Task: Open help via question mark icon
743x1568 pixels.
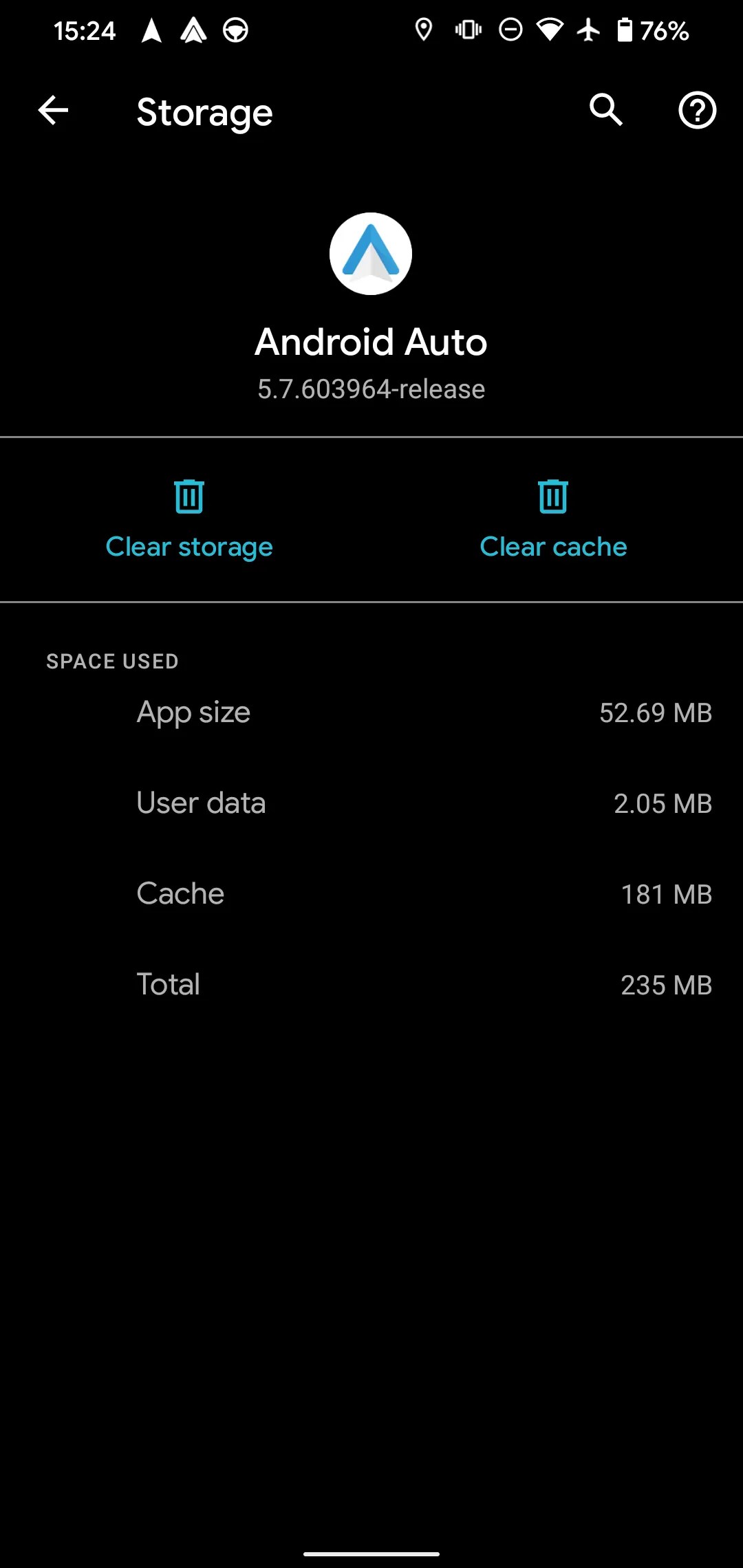Action: coord(697,111)
